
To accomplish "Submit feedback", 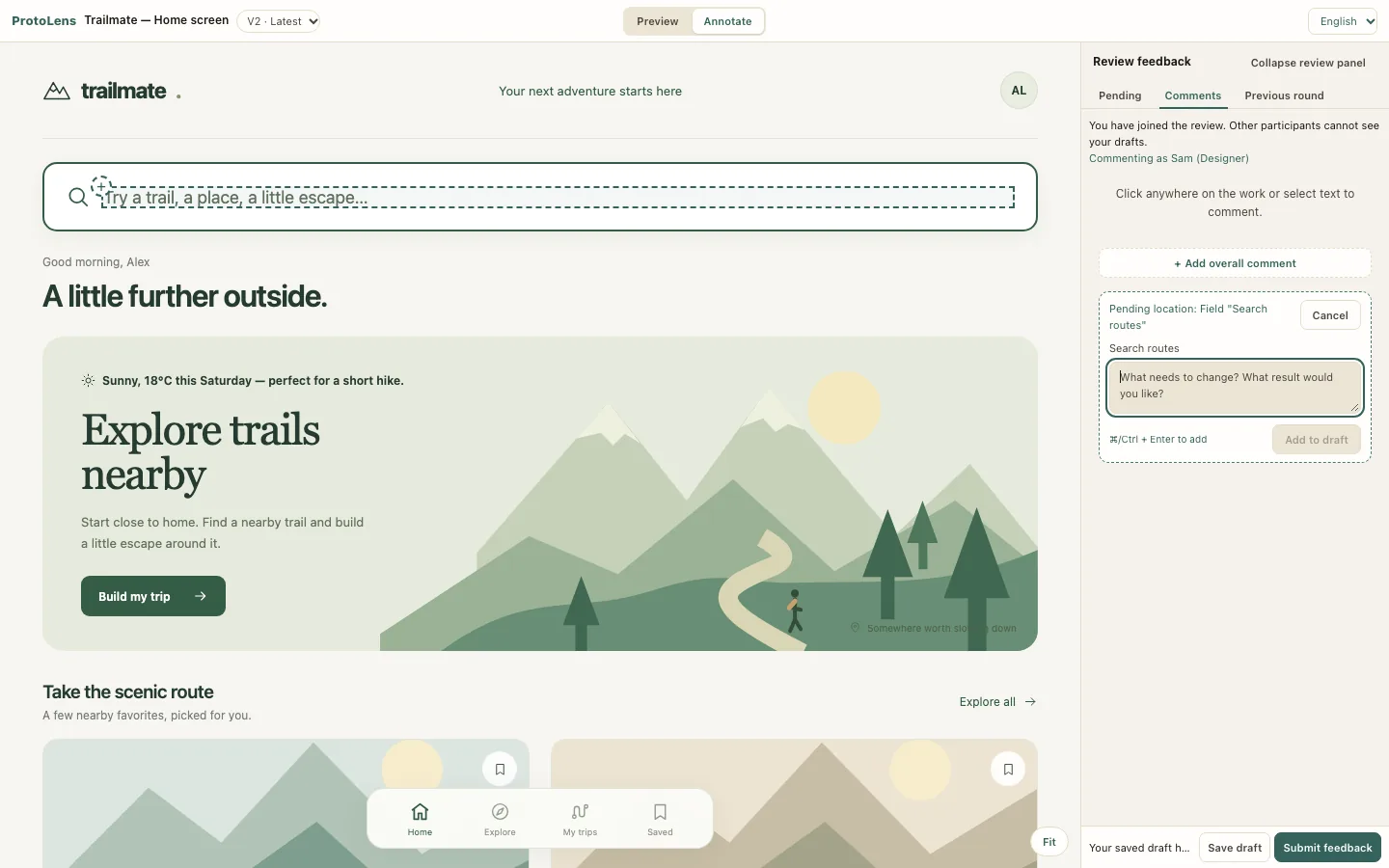I will [1327, 848].
